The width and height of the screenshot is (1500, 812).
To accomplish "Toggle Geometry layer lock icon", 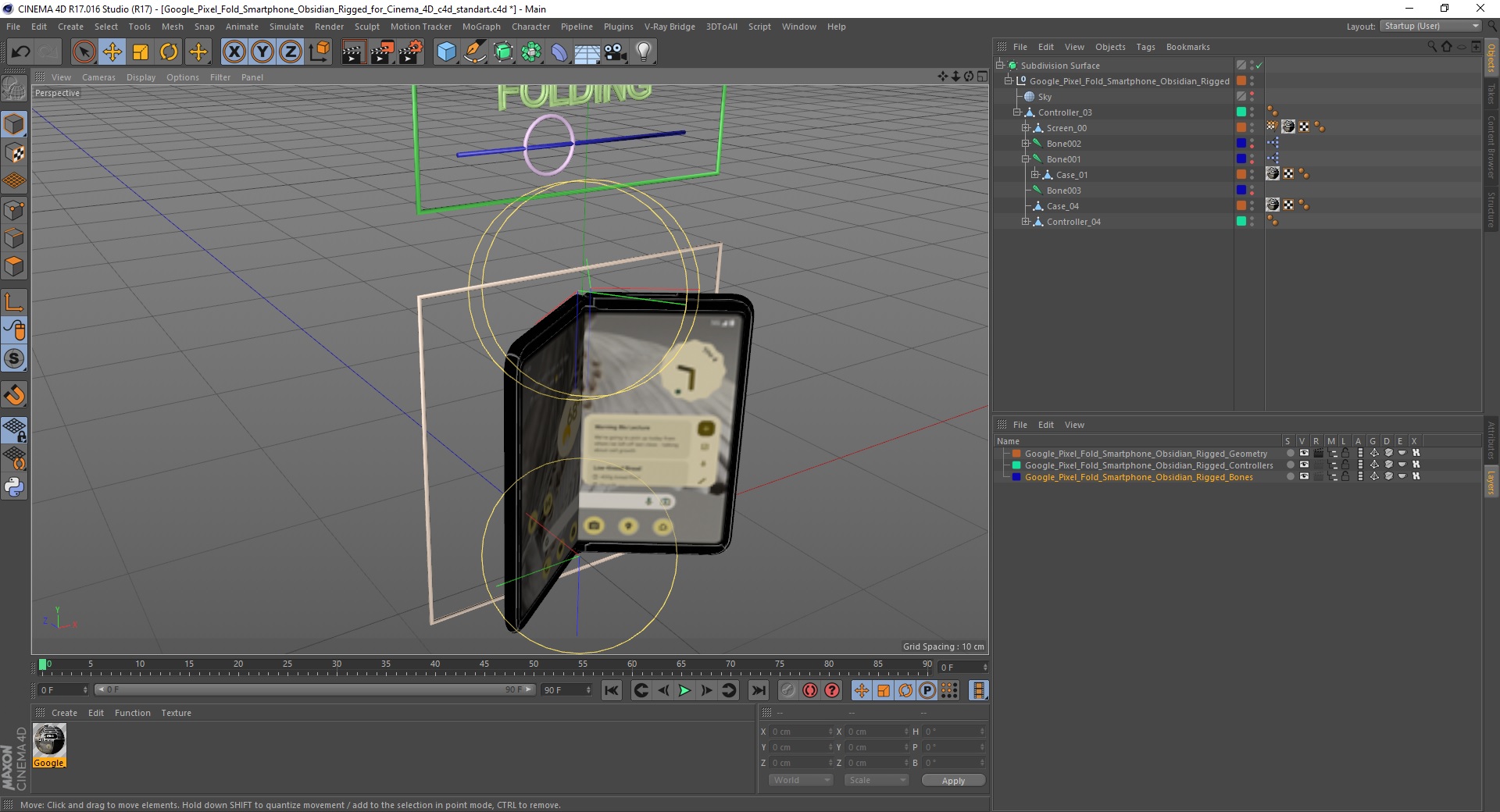I will [1345, 453].
